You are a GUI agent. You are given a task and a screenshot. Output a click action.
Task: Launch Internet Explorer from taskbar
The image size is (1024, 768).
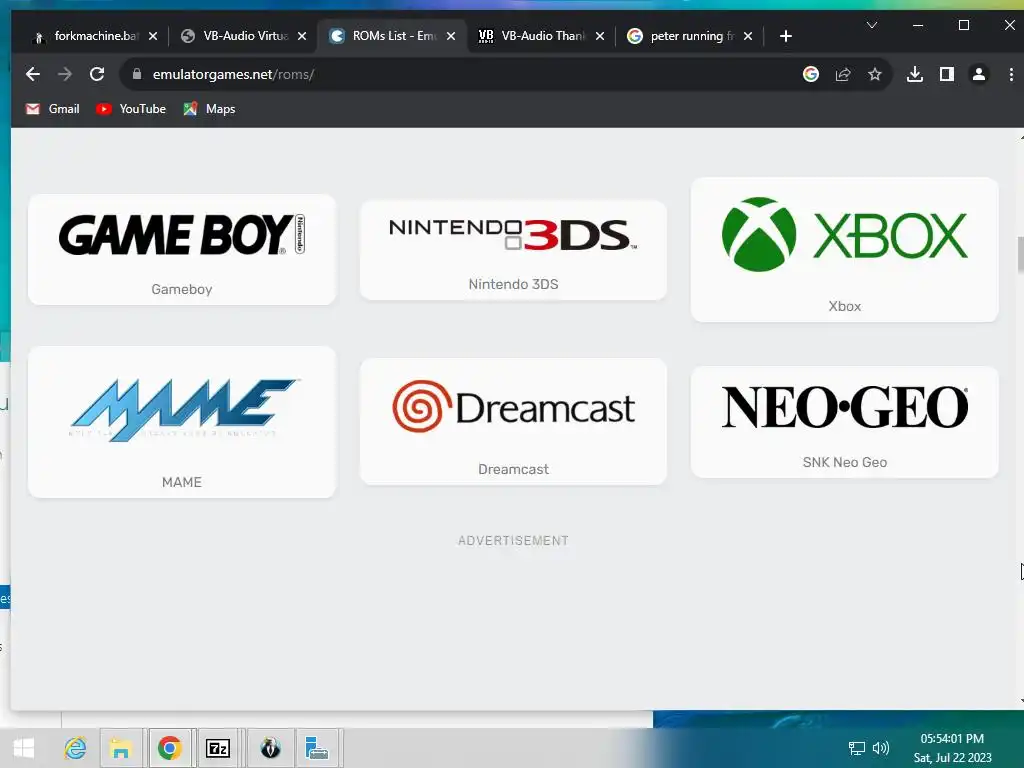pyautogui.click(x=75, y=748)
